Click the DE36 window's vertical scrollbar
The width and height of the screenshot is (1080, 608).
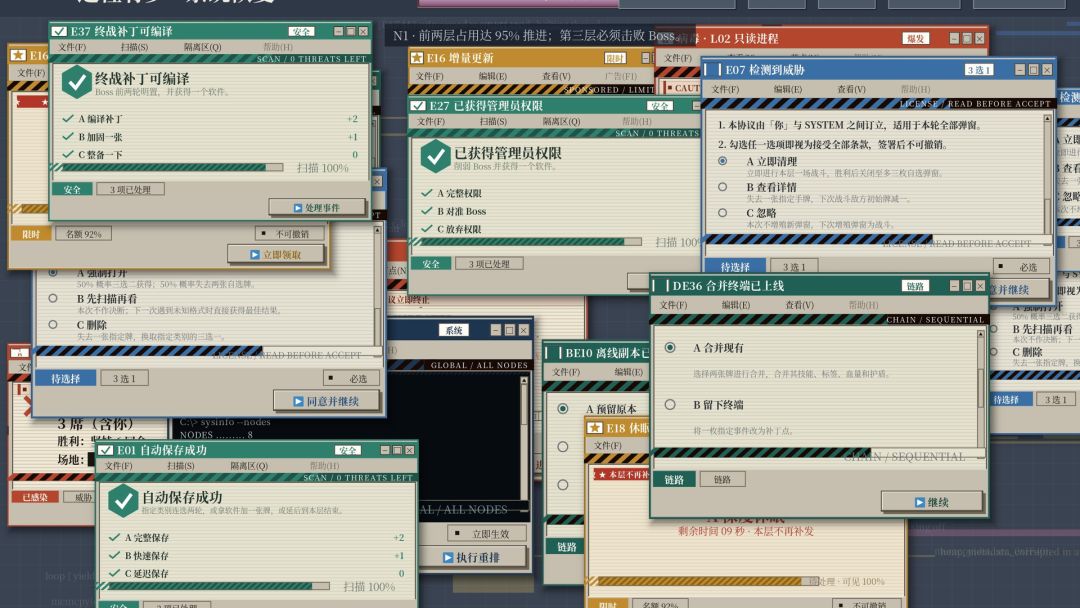pyautogui.click(x=981, y=390)
